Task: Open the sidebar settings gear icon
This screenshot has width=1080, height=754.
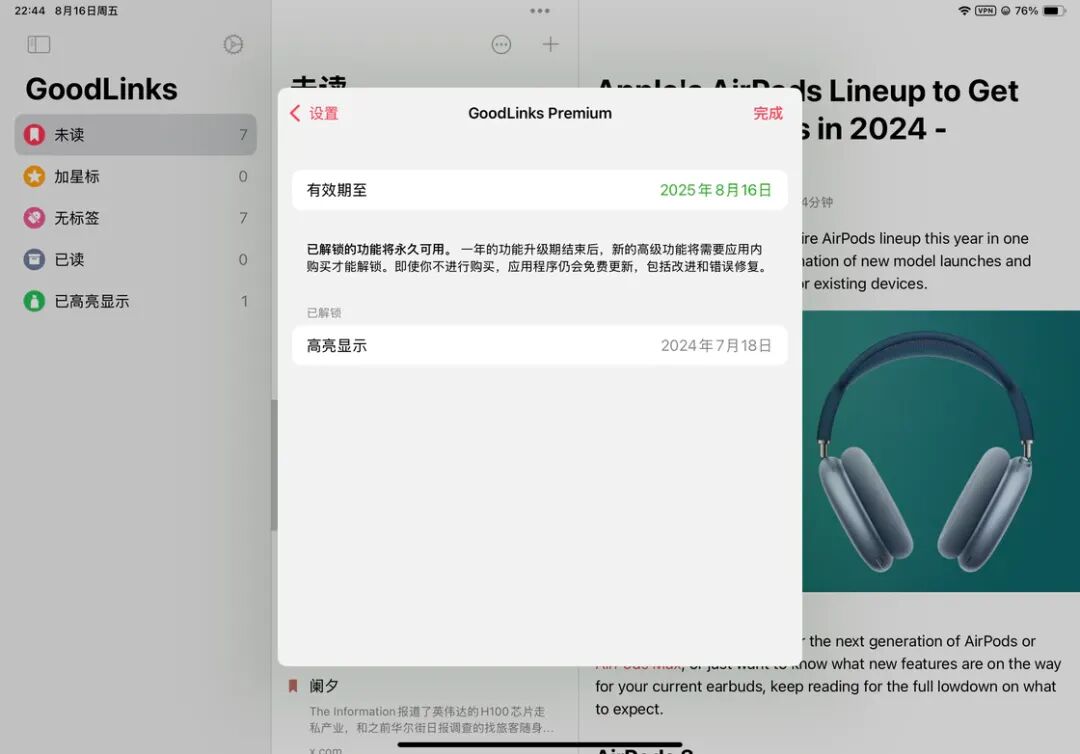Action: click(233, 45)
